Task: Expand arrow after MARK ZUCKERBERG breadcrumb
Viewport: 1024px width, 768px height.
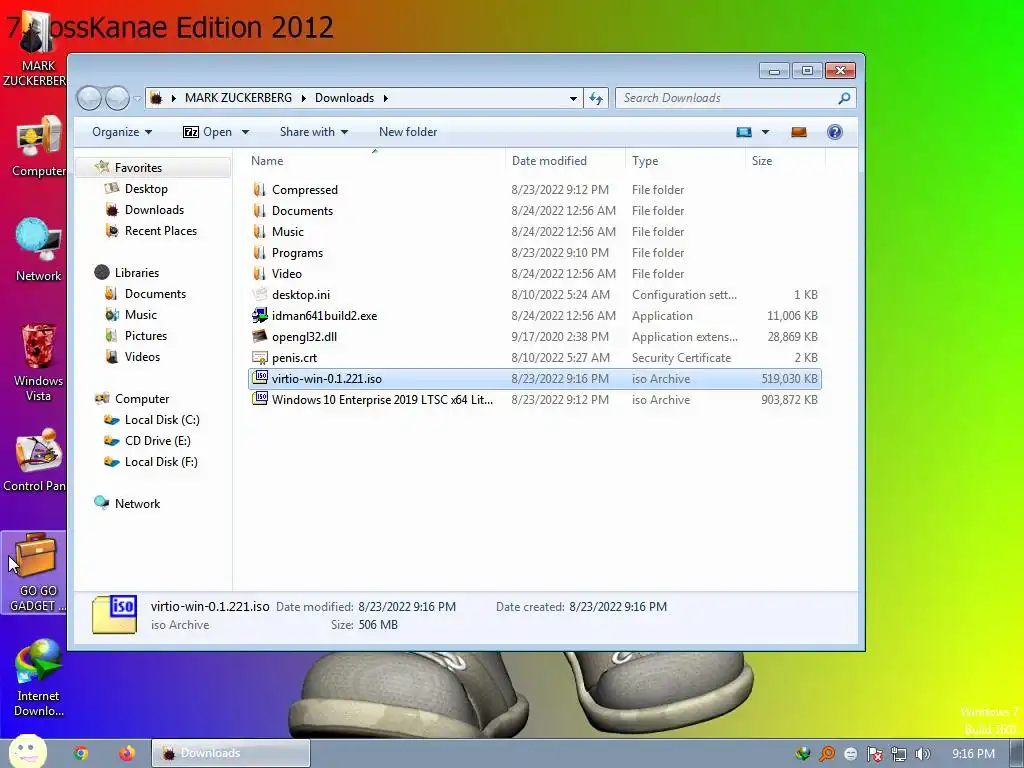Action: click(304, 98)
